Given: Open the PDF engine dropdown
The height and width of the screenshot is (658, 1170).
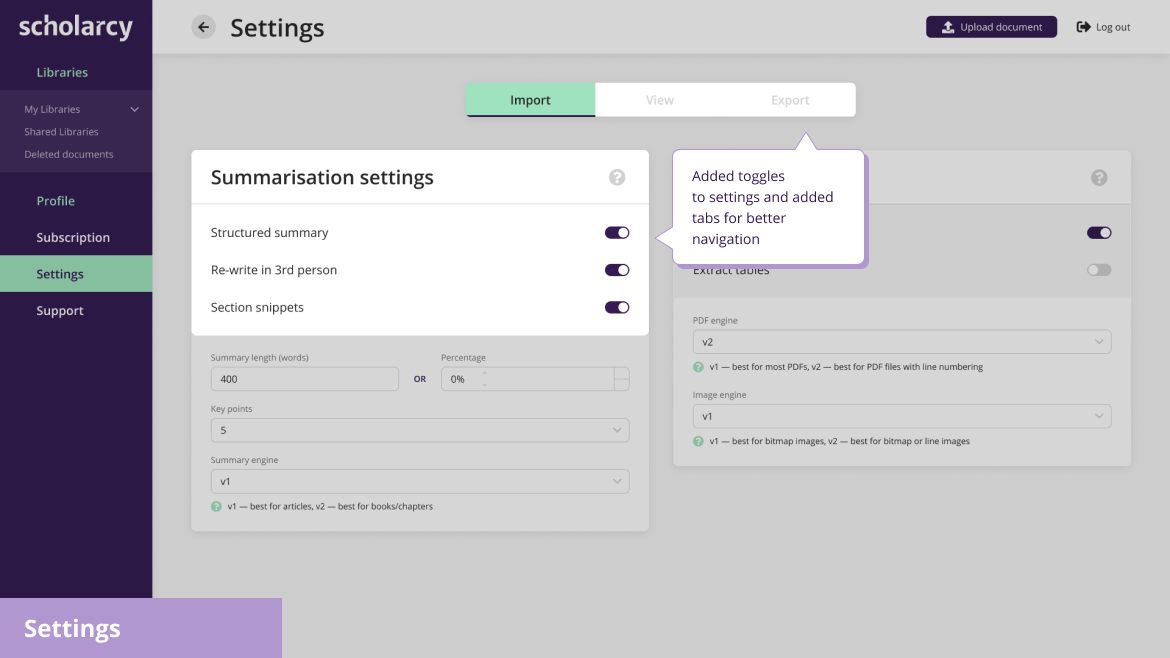Looking at the screenshot, I should tap(901, 342).
